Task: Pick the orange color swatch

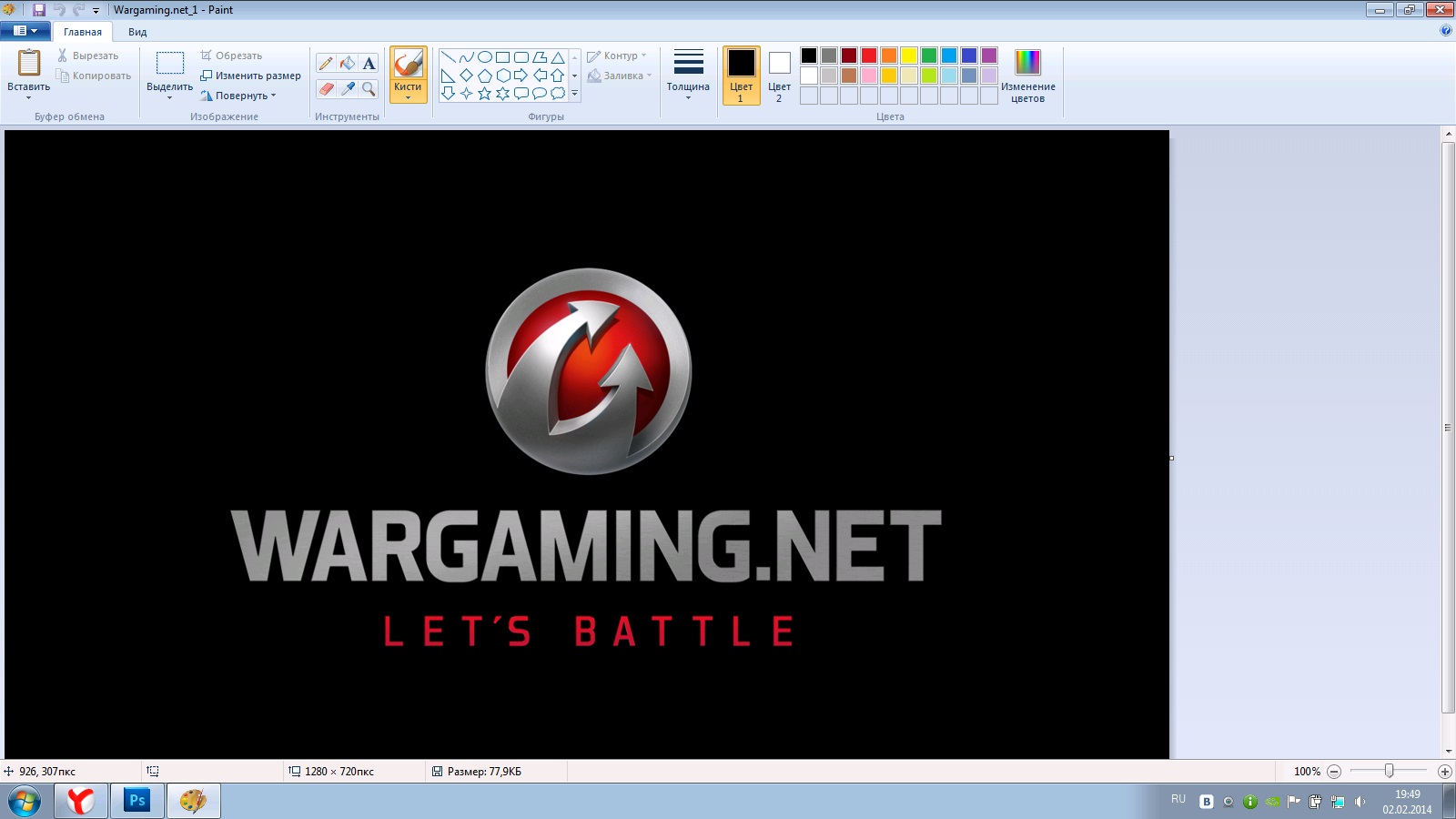Action: point(889,56)
